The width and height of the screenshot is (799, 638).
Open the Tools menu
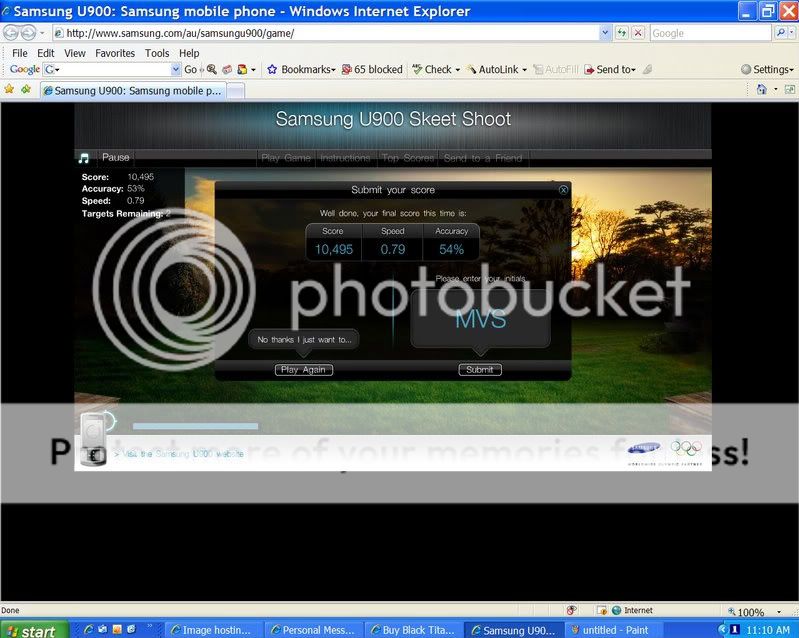157,53
